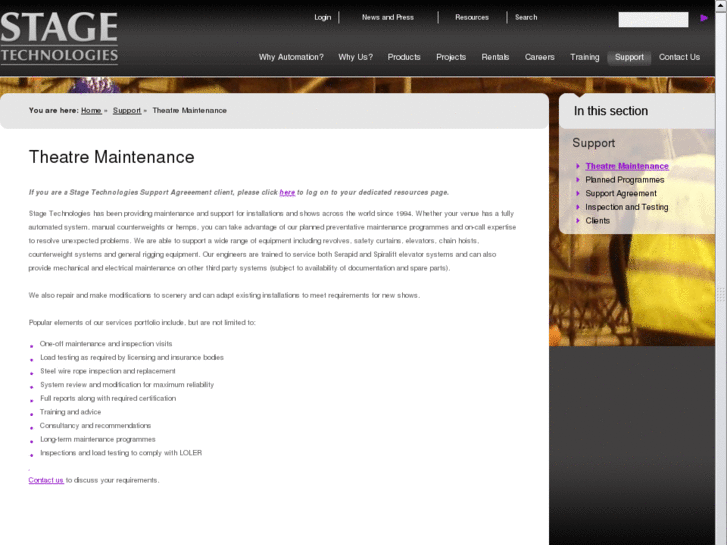This screenshot has width=727, height=545.
Task: Click the 'Contact us' text link
Action: [46, 480]
